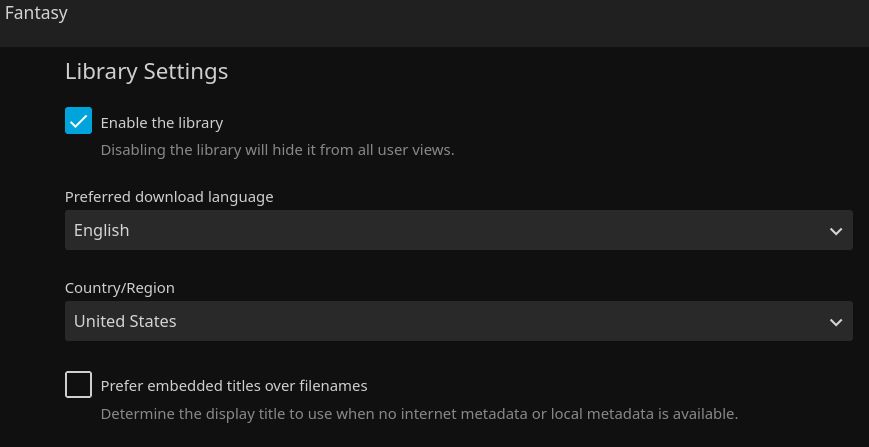Click the empty square checkbox icon
The image size is (869, 447).
[x=78, y=384]
